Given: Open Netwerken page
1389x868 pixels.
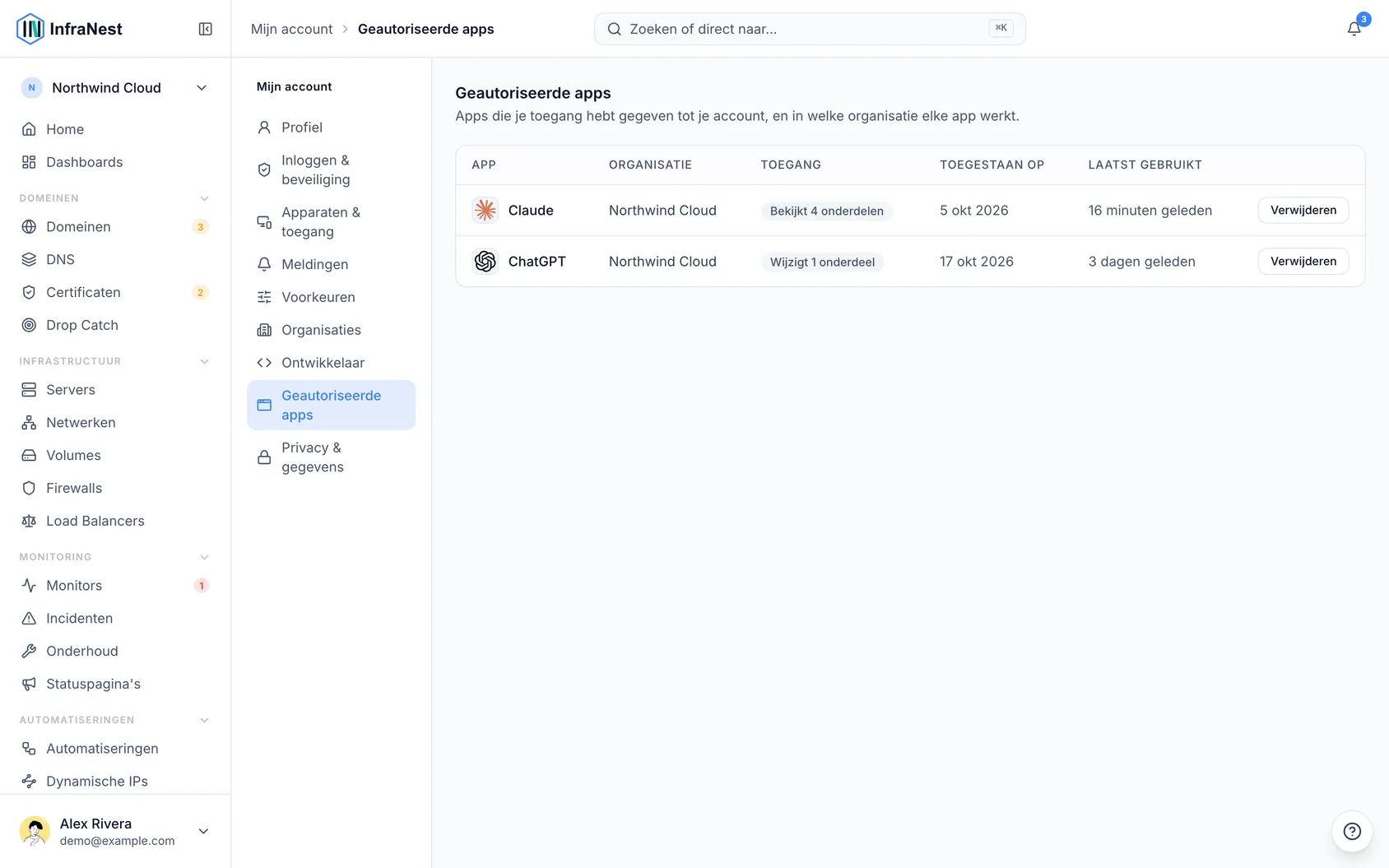Looking at the screenshot, I should click(x=115, y=423).
